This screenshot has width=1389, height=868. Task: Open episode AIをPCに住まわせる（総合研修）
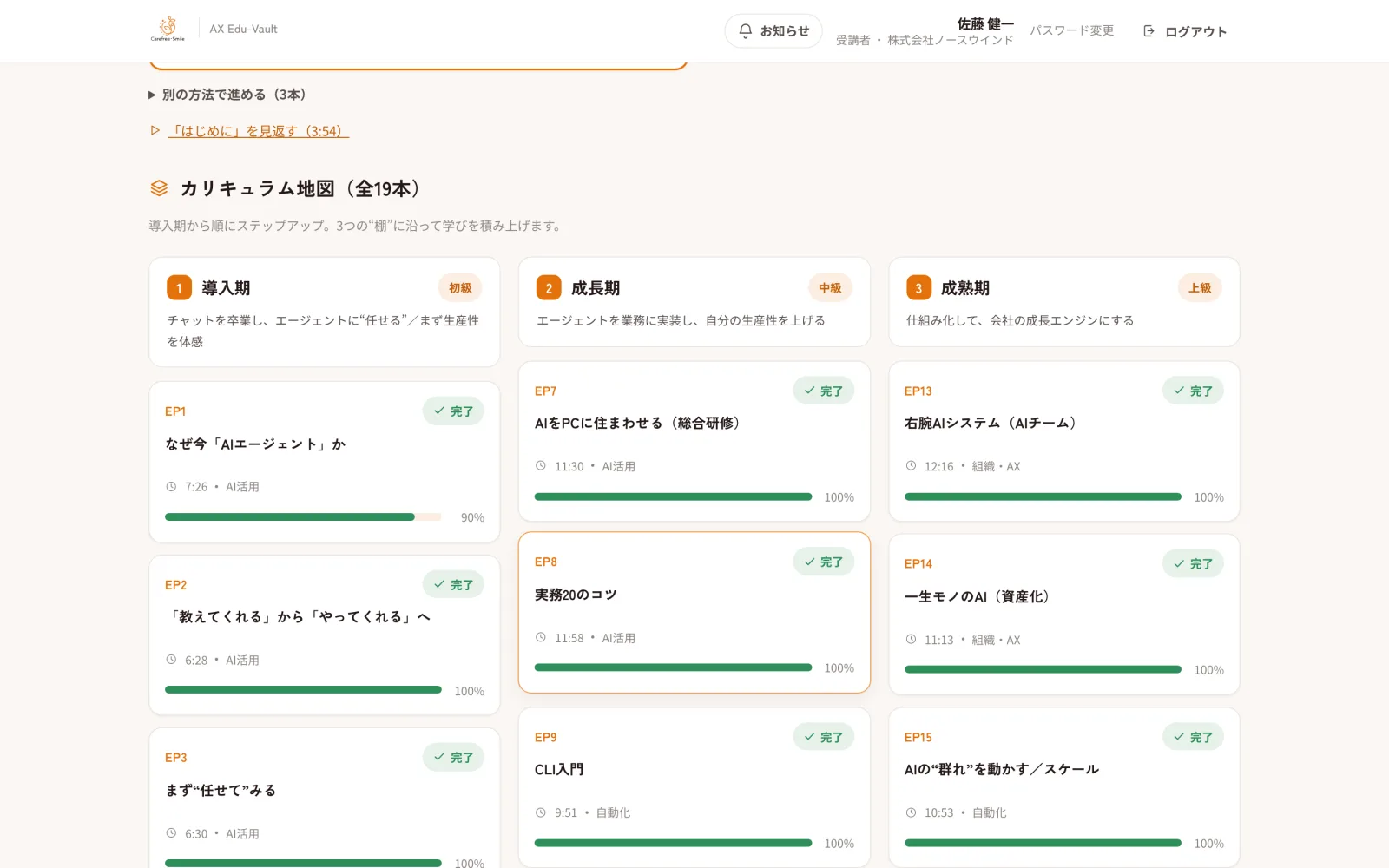click(x=694, y=442)
